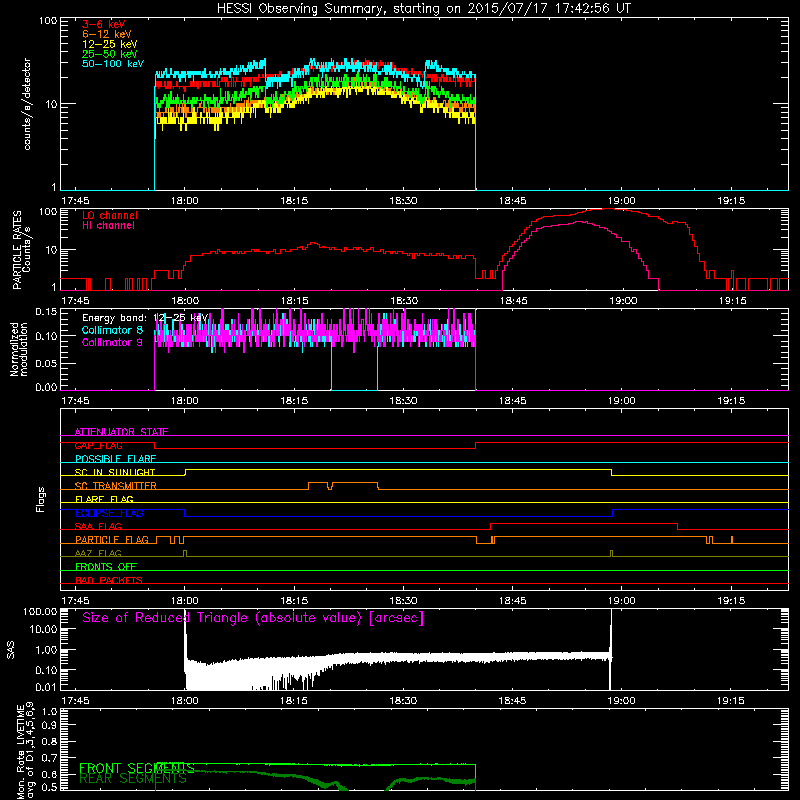This screenshot has height=800, width=800.
Task: Select the SAA_FLAG label
Action: click(x=98, y=526)
